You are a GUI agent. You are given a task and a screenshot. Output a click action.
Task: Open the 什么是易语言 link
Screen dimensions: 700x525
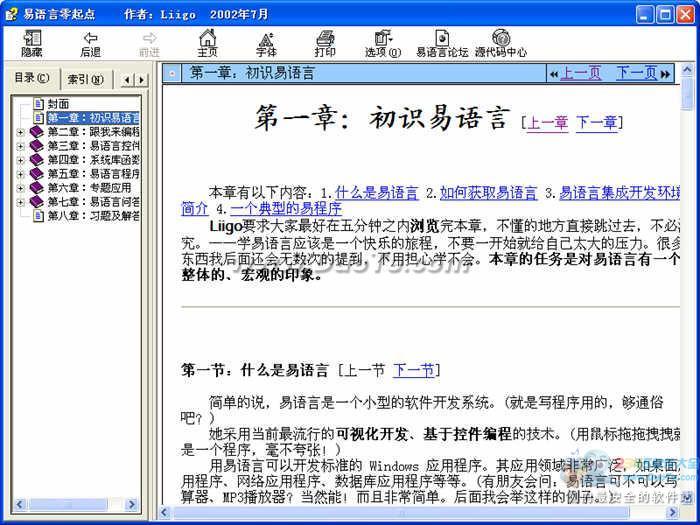(376, 193)
